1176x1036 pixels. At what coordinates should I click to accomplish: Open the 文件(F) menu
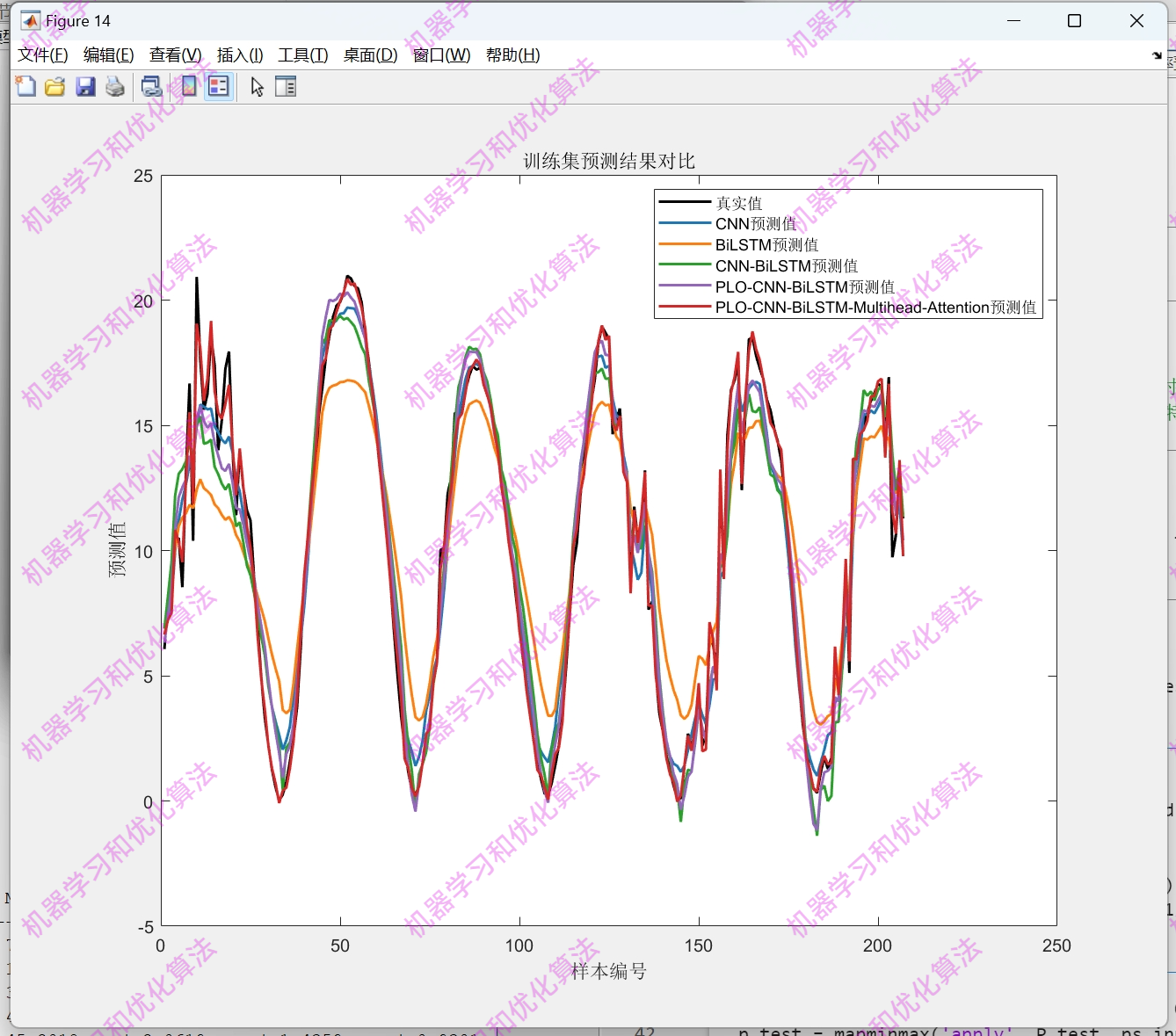pyautogui.click(x=43, y=55)
